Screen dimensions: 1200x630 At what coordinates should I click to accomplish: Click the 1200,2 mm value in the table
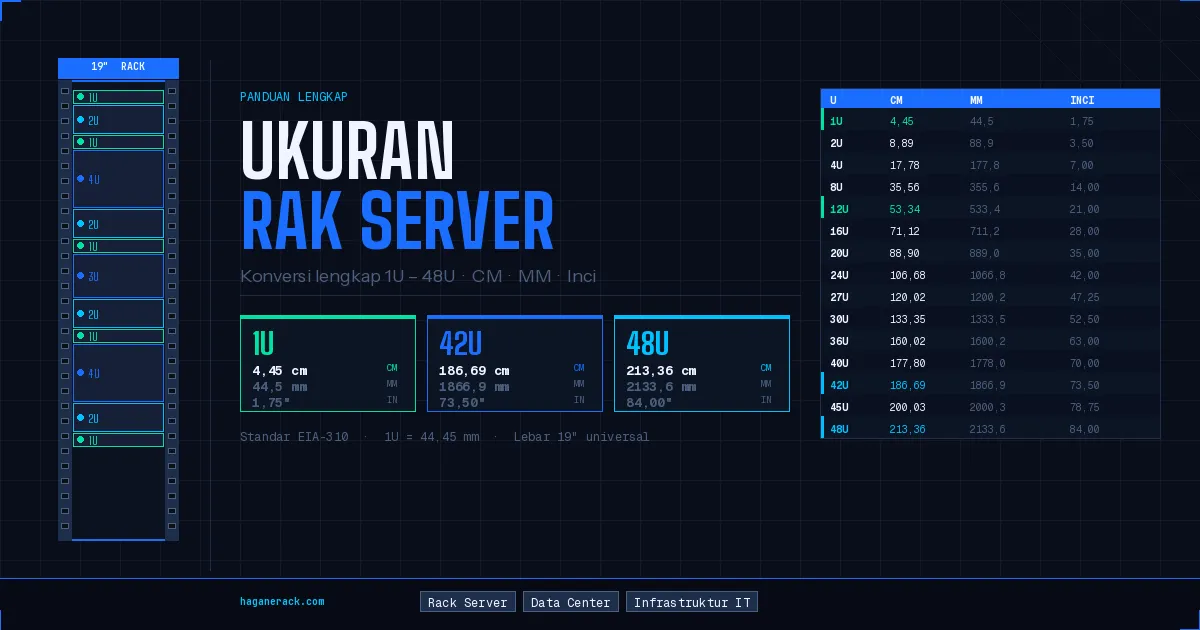(x=987, y=297)
